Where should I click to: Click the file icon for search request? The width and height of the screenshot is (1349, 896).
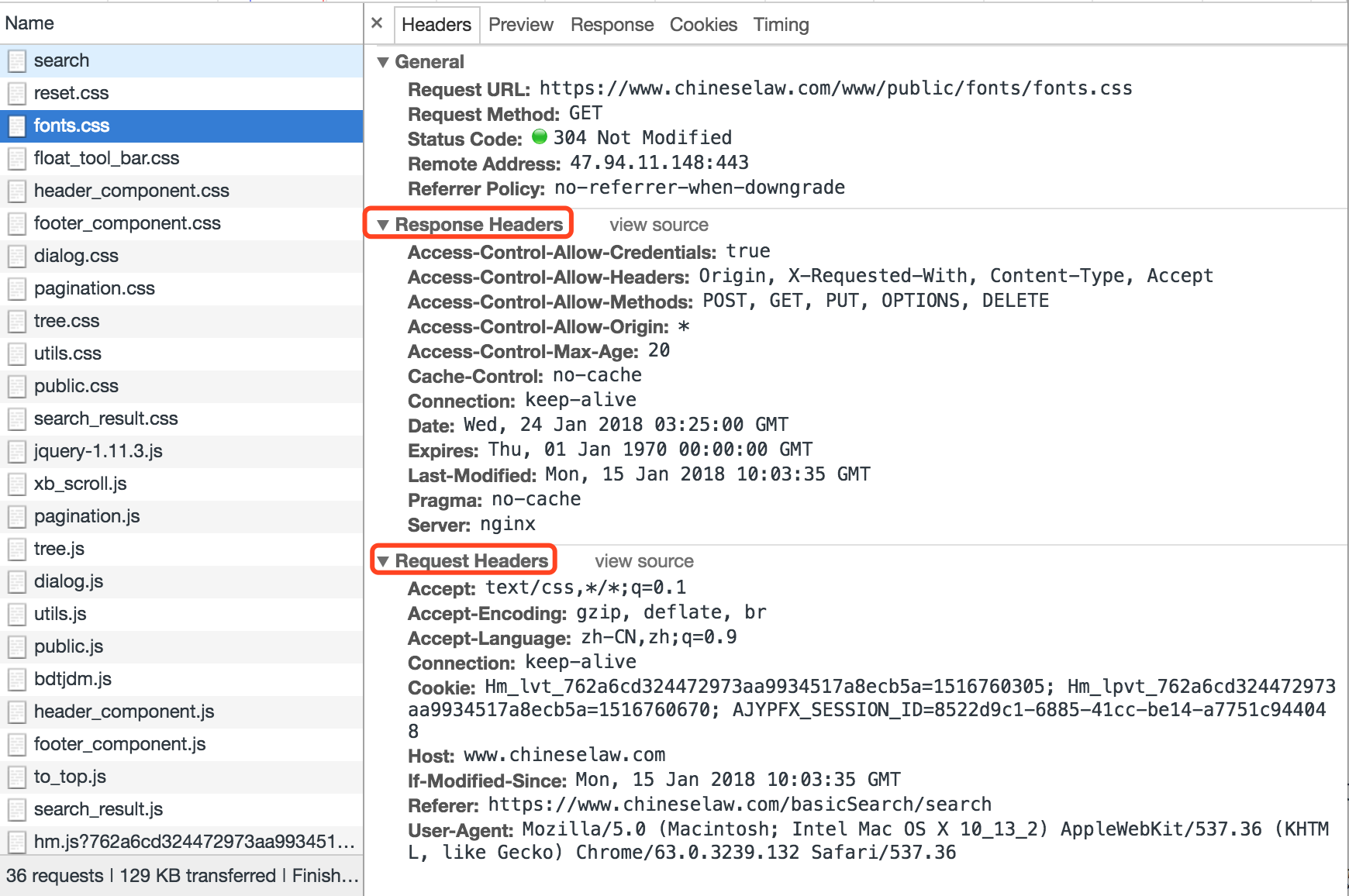(17, 60)
